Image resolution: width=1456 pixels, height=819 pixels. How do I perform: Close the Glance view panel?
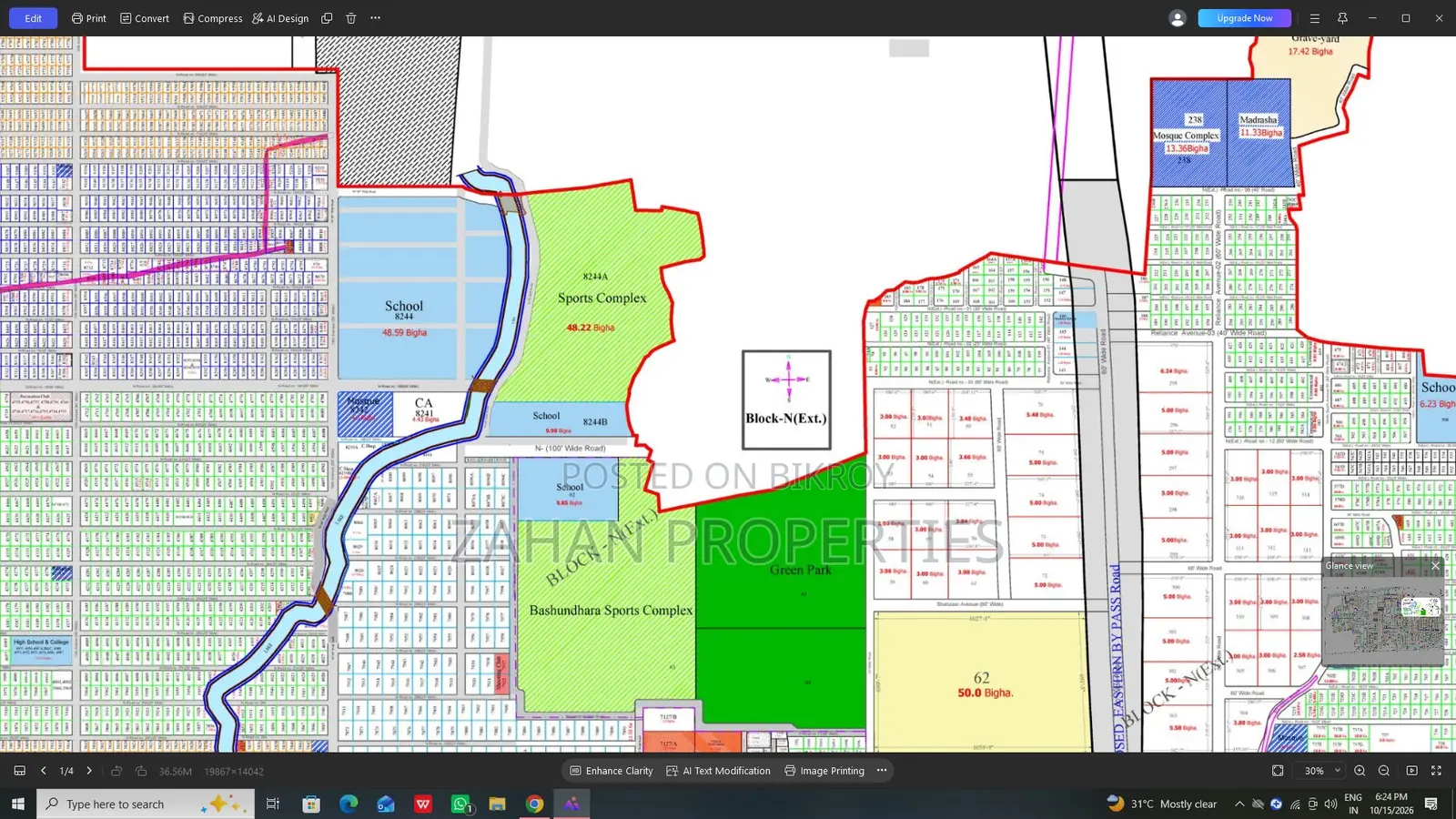(x=1435, y=566)
